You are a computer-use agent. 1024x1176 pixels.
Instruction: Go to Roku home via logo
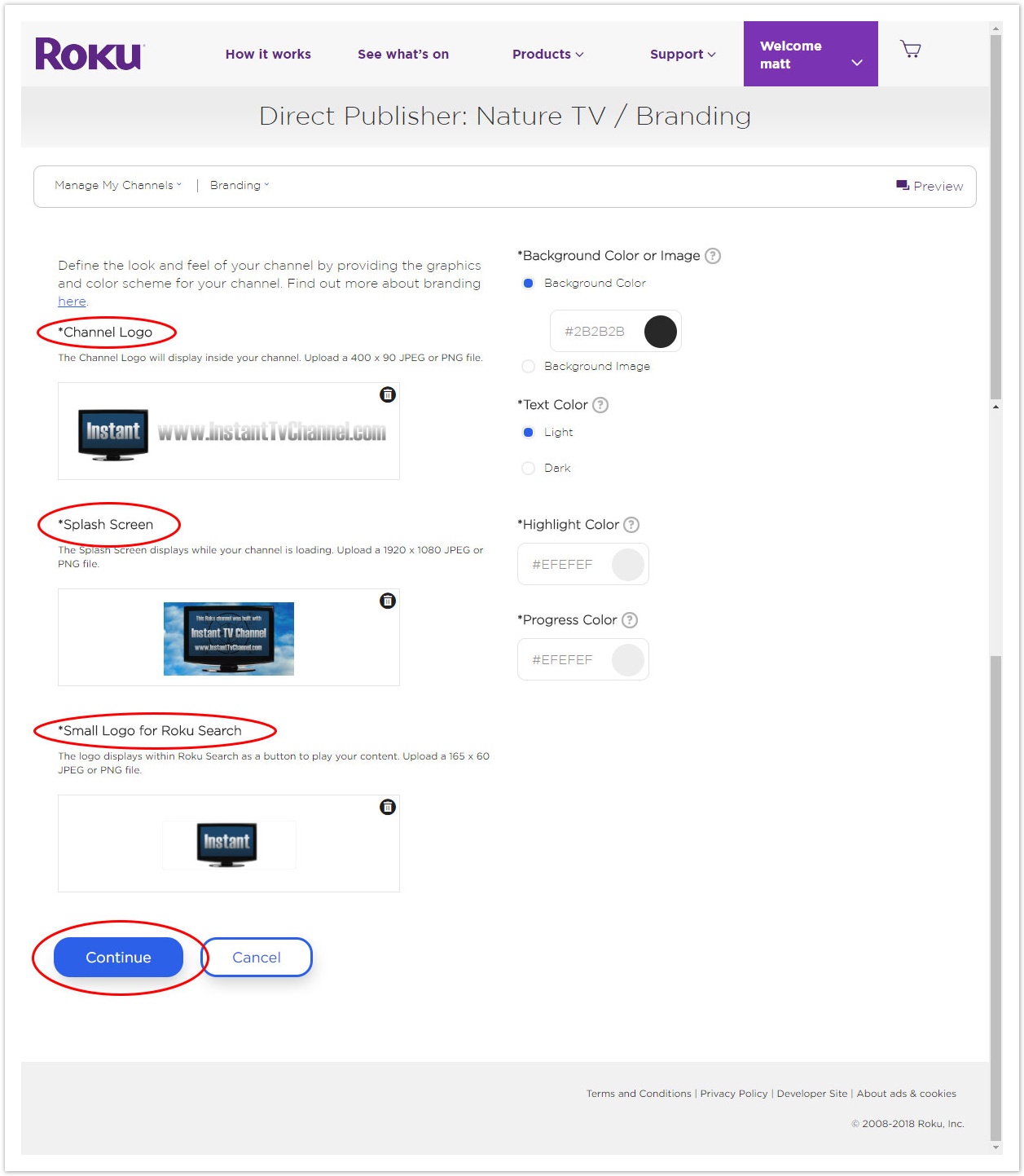pyautogui.click(x=90, y=55)
